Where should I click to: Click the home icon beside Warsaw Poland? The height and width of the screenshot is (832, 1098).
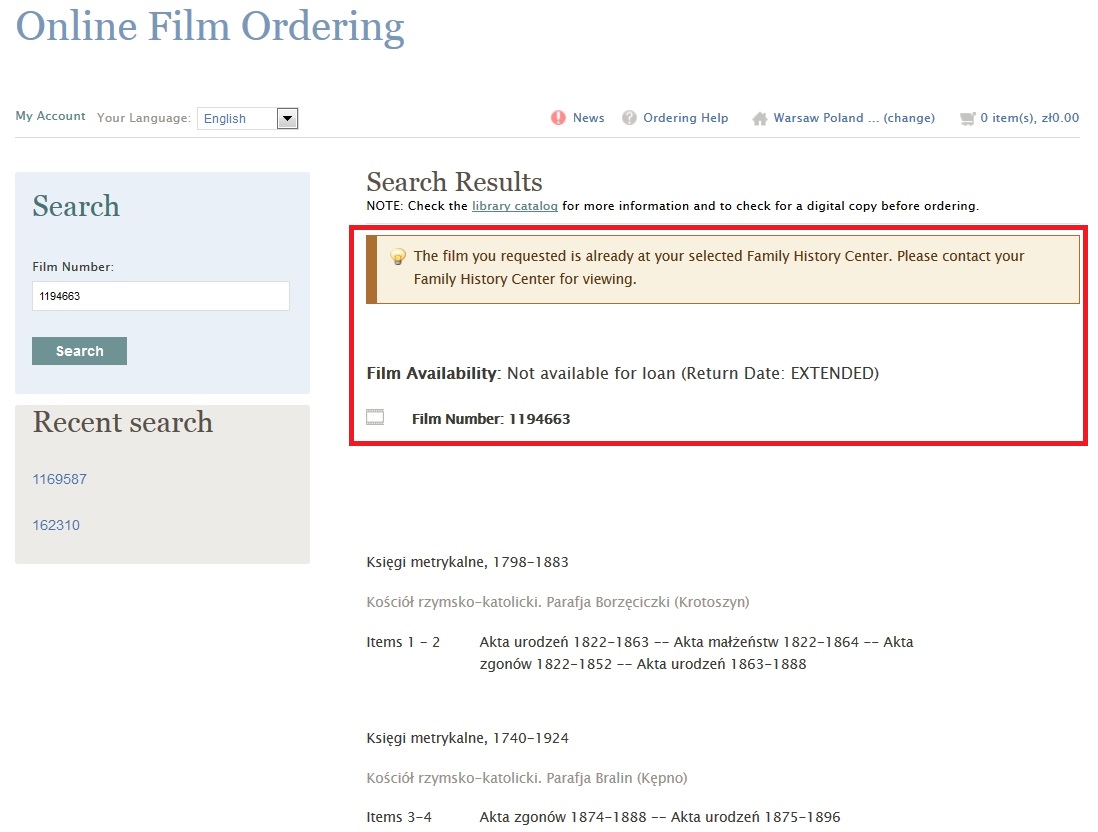point(760,118)
